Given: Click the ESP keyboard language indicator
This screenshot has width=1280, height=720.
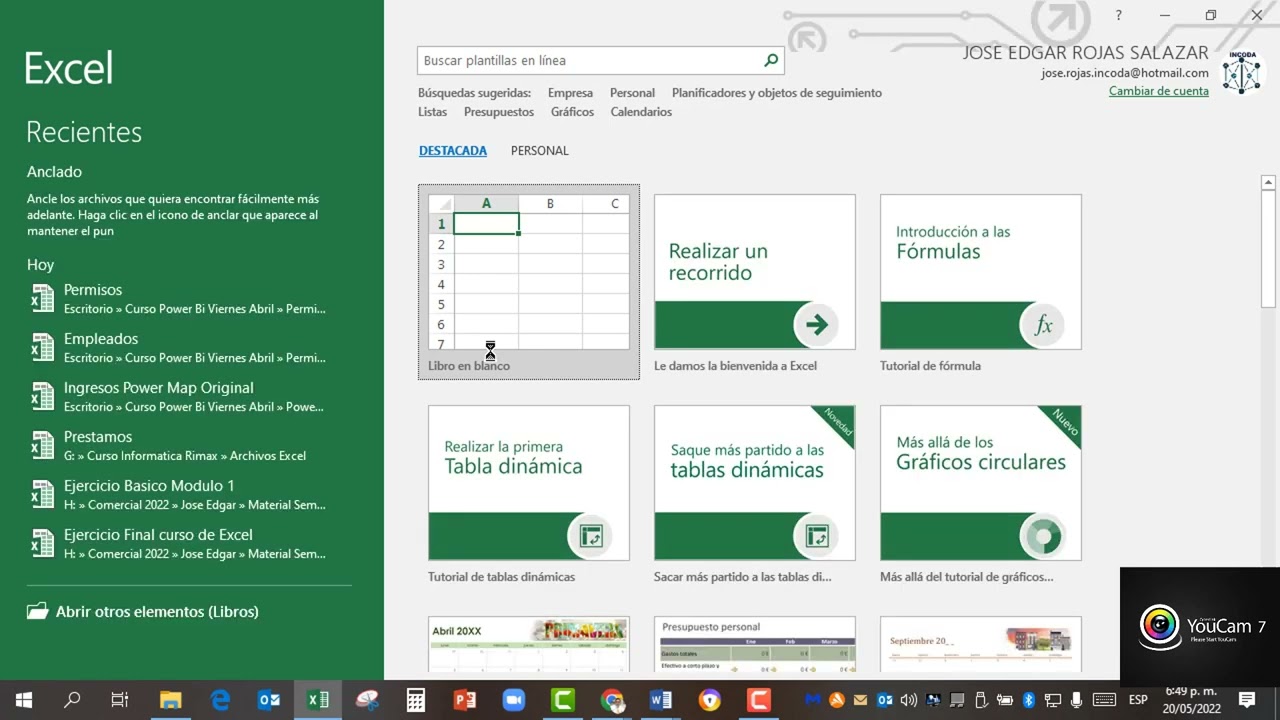Looking at the screenshot, I should point(1138,700).
